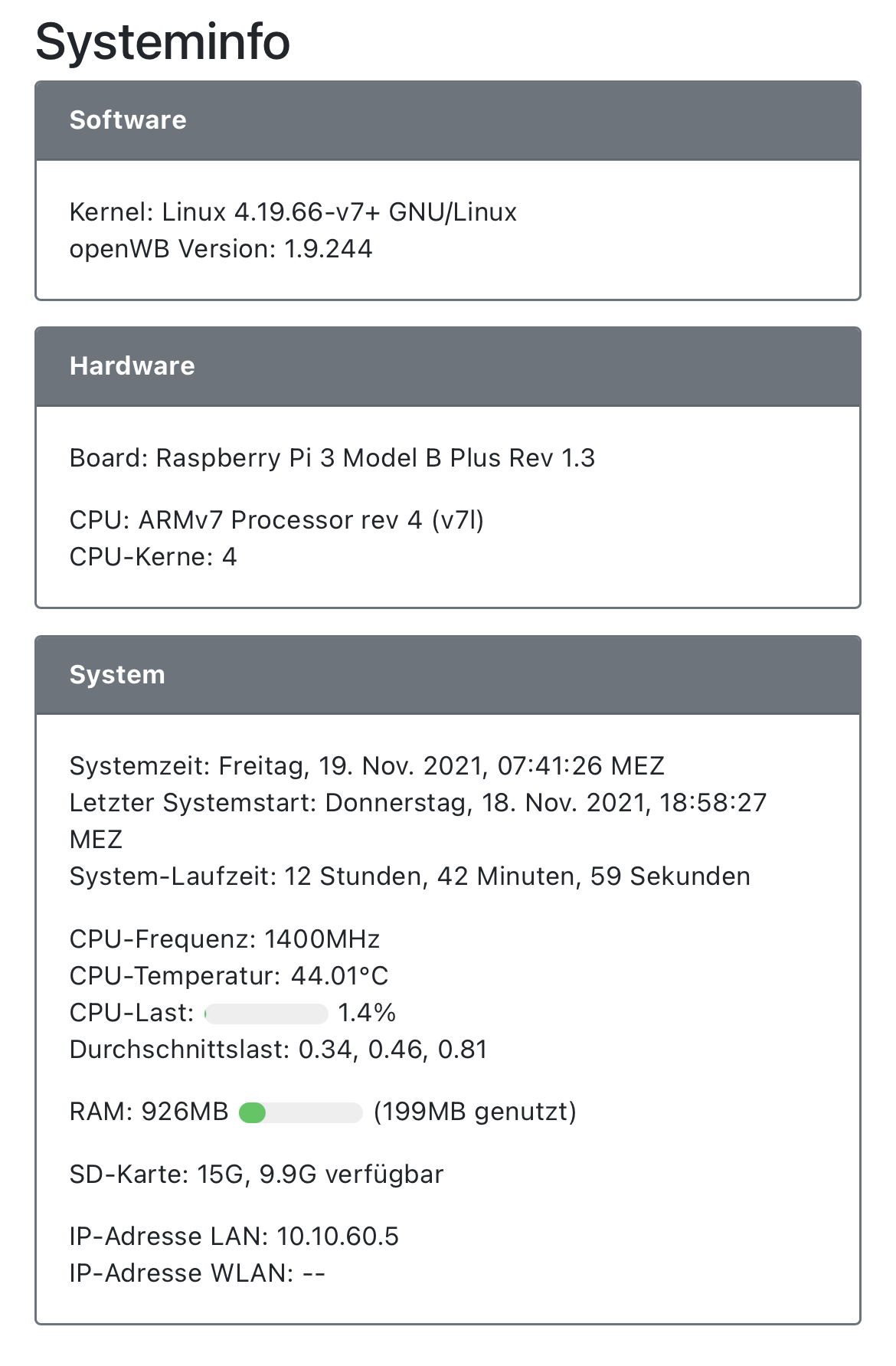This screenshot has width=896, height=1366.
Task: Click the CPU-Last progress bar
Action: point(267,1014)
